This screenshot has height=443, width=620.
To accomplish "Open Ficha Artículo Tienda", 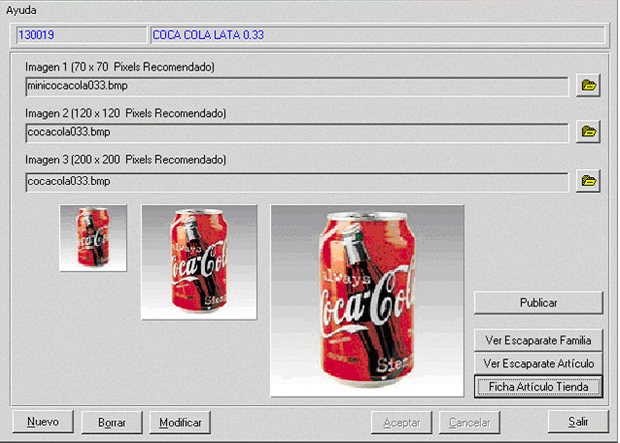I will click(x=538, y=386).
